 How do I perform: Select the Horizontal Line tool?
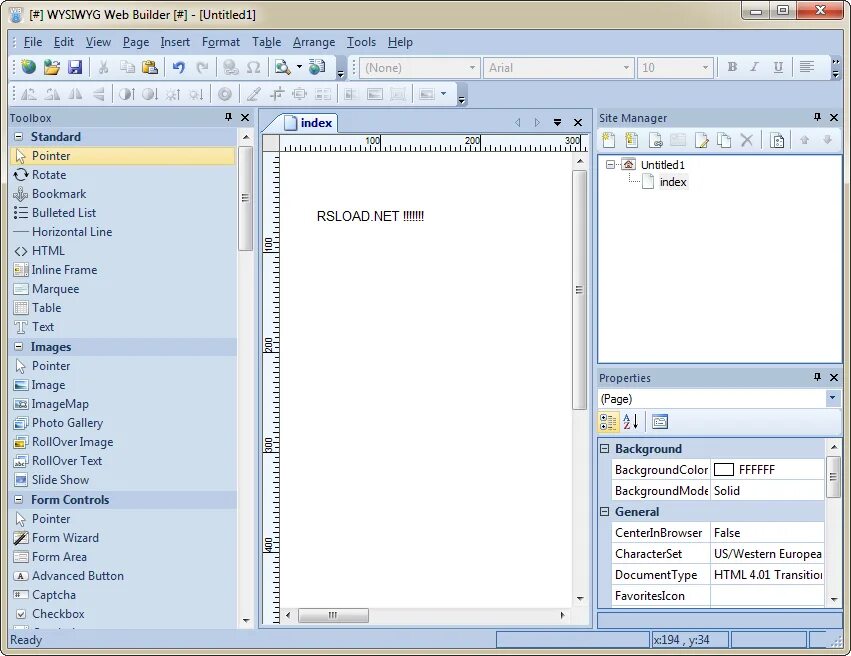click(x=123, y=232)
